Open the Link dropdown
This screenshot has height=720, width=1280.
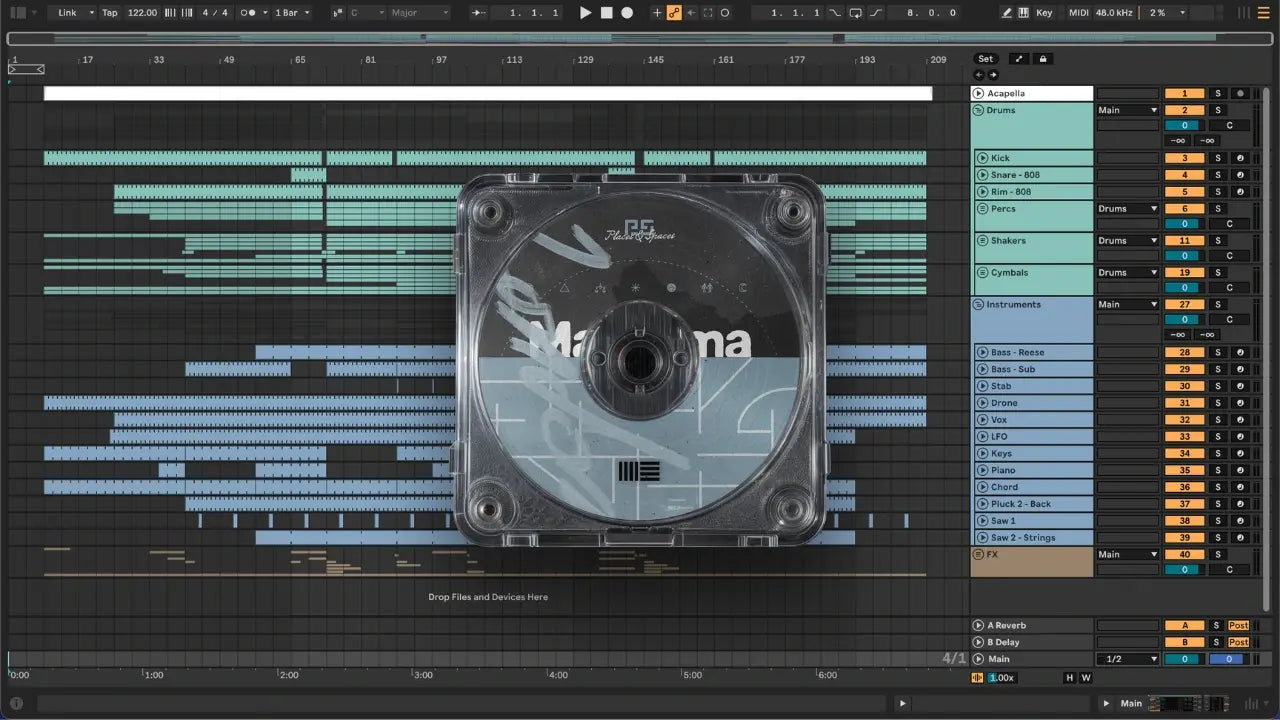[76, 13]
